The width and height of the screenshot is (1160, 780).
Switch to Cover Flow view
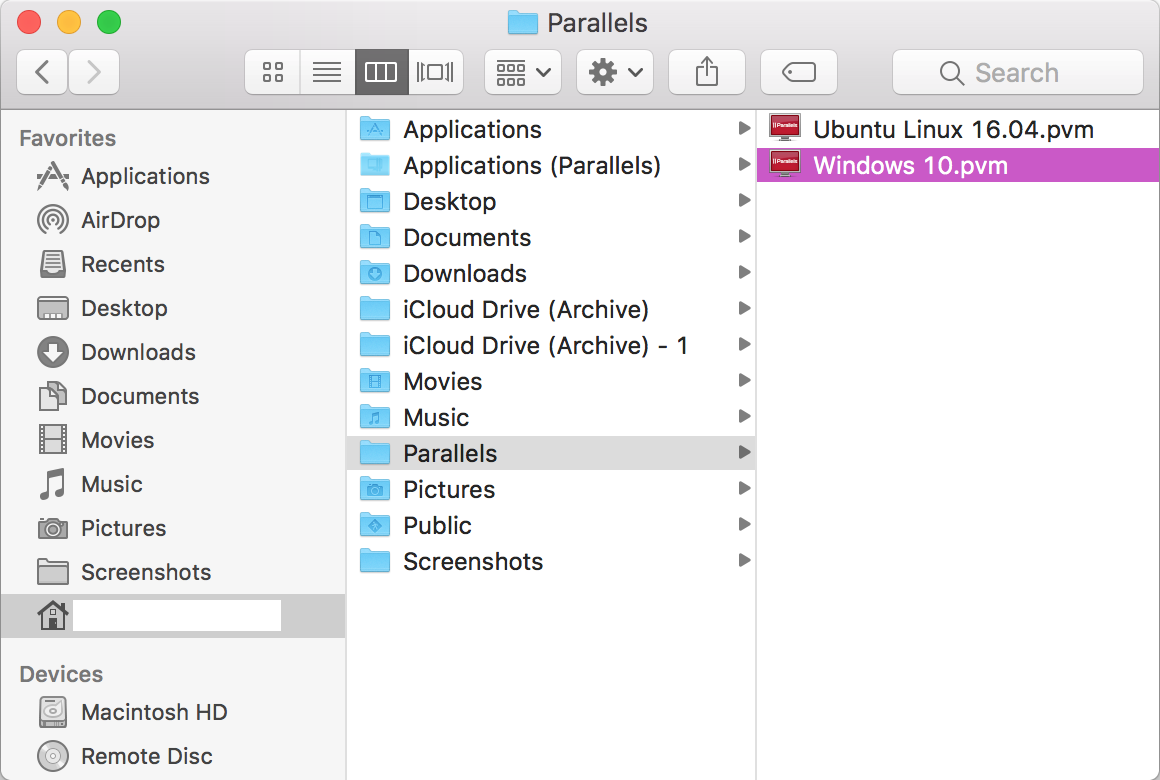tap(435, 72)
